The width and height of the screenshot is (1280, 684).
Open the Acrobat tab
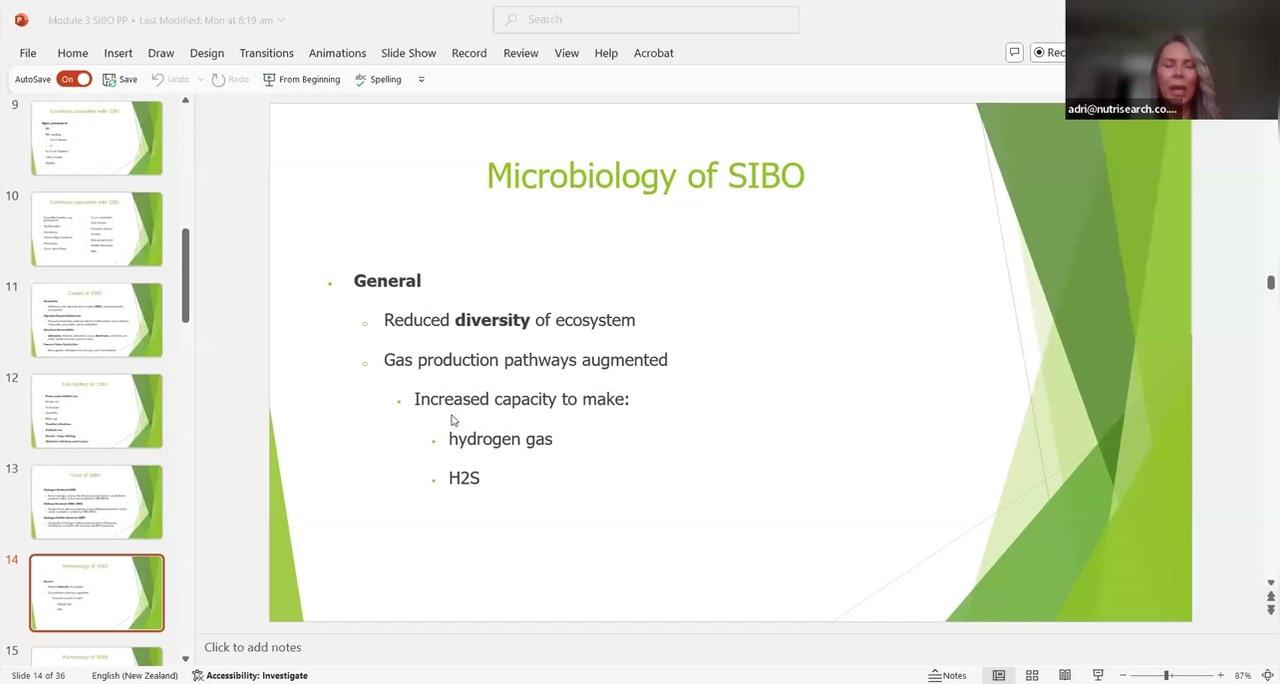654,53
